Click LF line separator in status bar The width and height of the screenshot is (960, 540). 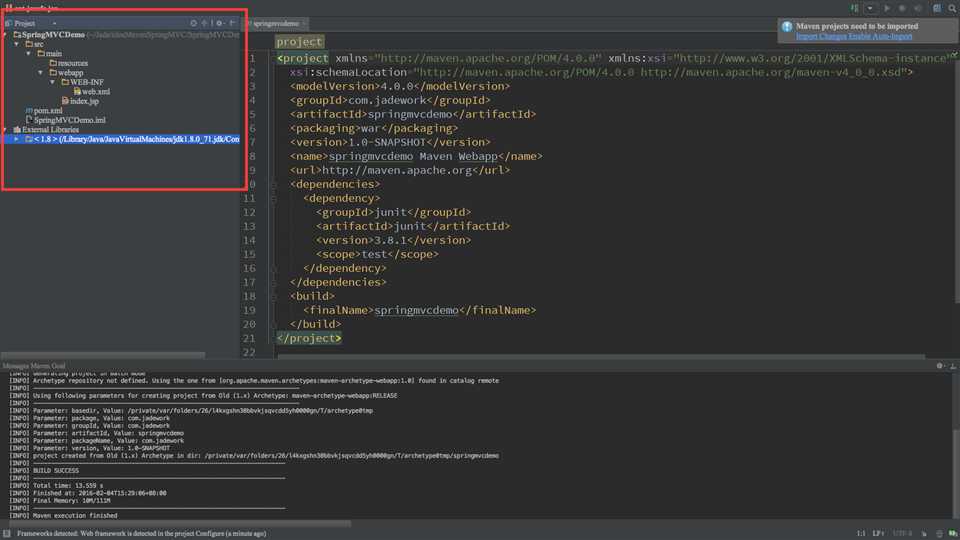click(878, 534)
